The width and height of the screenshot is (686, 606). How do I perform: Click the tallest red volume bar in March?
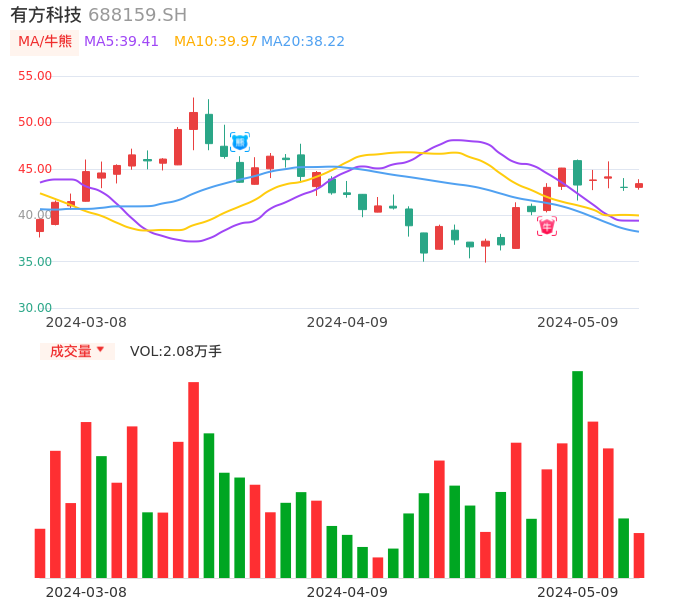point(193,480)
